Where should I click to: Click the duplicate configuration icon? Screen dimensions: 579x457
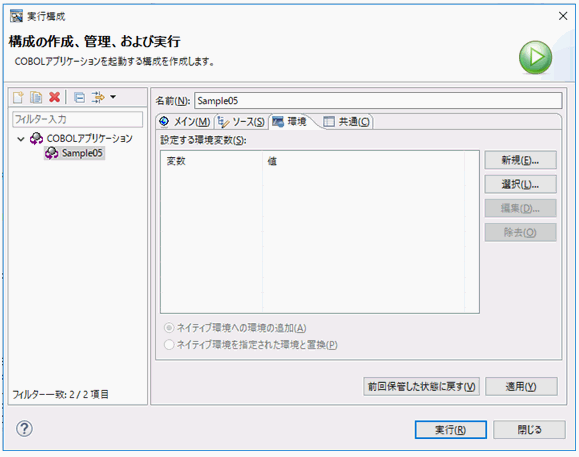pyautogui.click(x=36, y=97)
